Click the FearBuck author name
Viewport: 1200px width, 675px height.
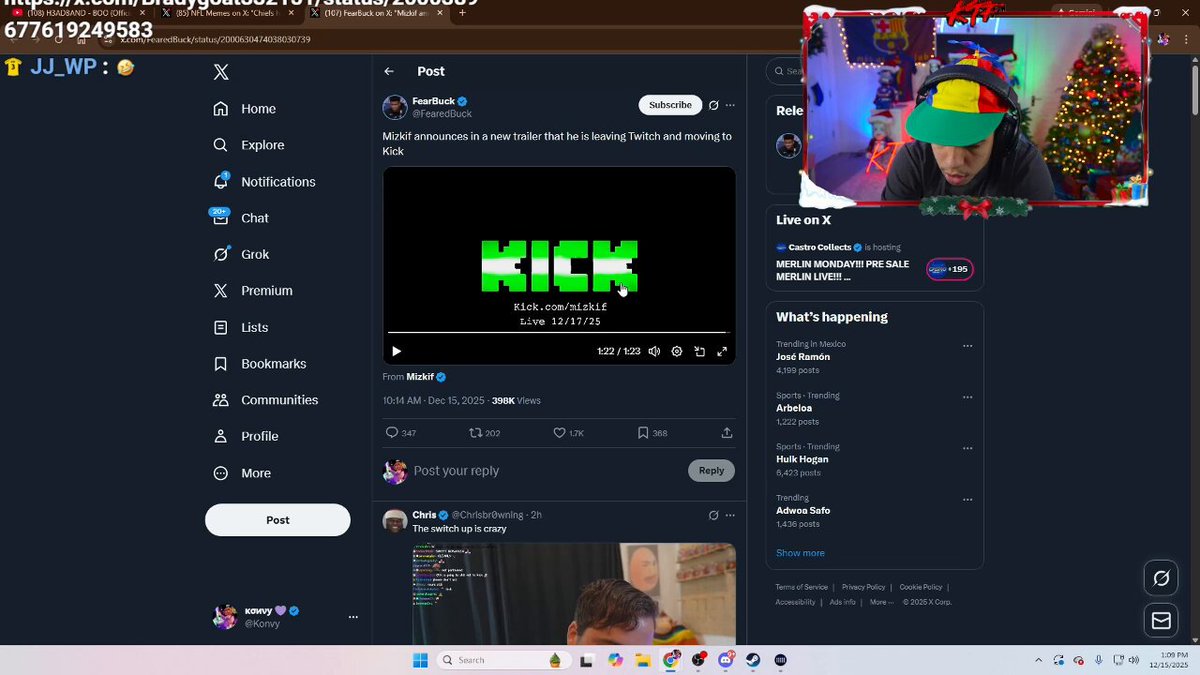point(433,102)
